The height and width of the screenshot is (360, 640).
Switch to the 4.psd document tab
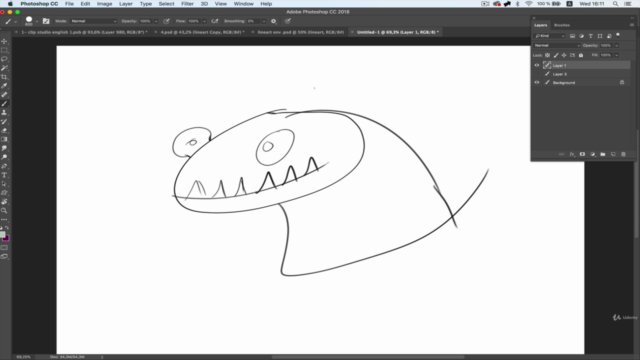tap(202, 32)
